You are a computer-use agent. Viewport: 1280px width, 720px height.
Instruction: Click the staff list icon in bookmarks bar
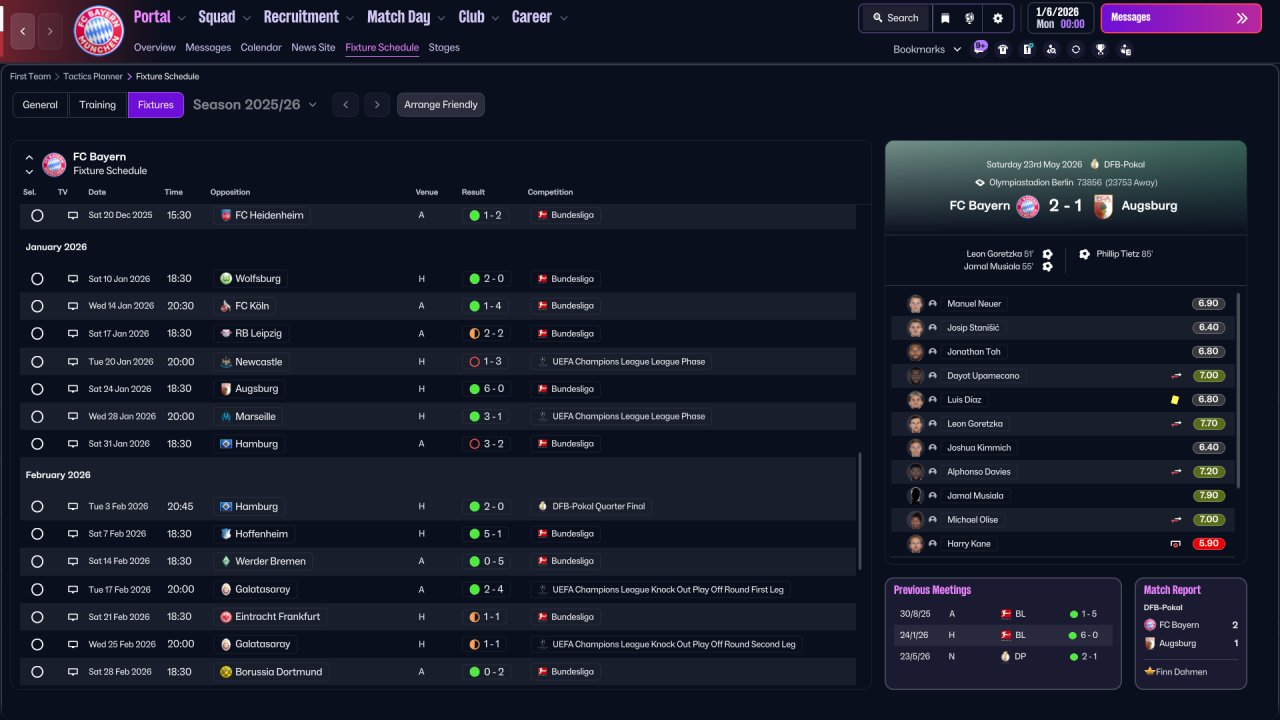tap(1126, 49)
